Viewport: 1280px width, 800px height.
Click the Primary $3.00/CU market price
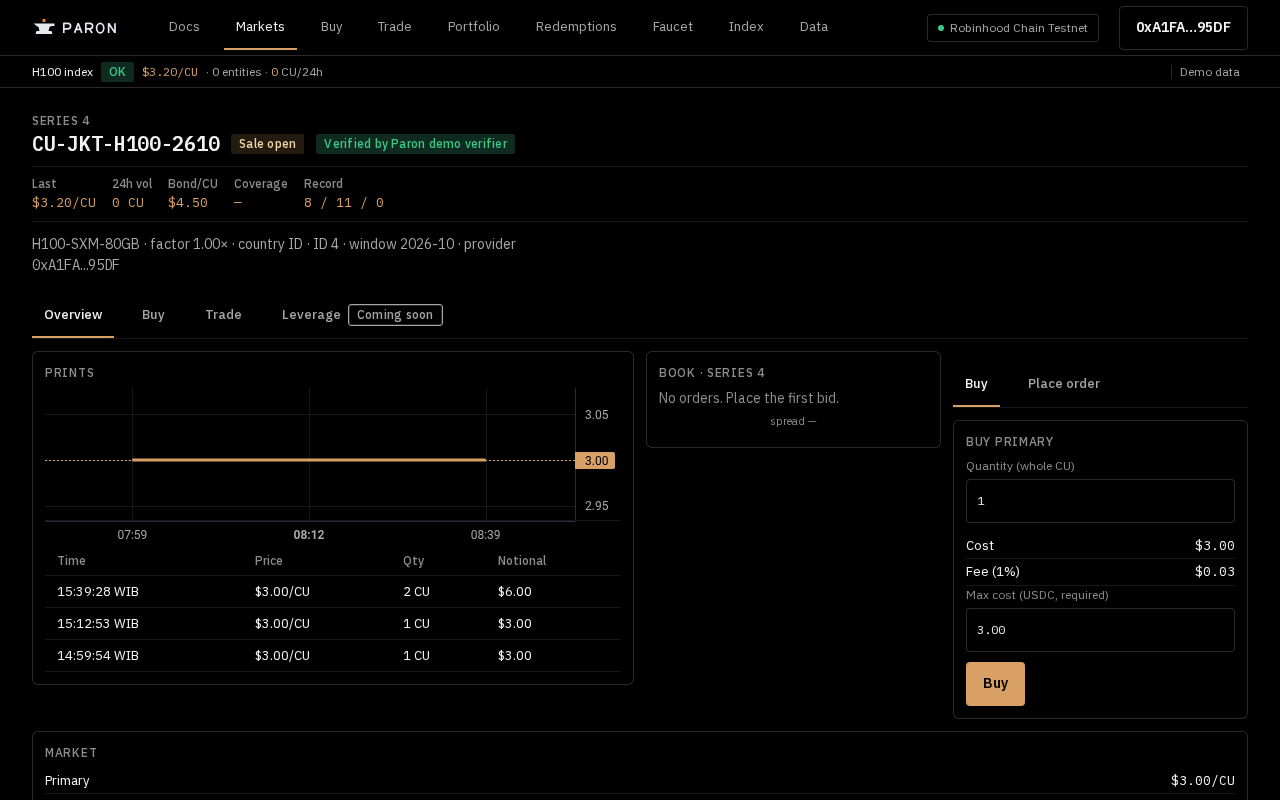point(1203,781)
